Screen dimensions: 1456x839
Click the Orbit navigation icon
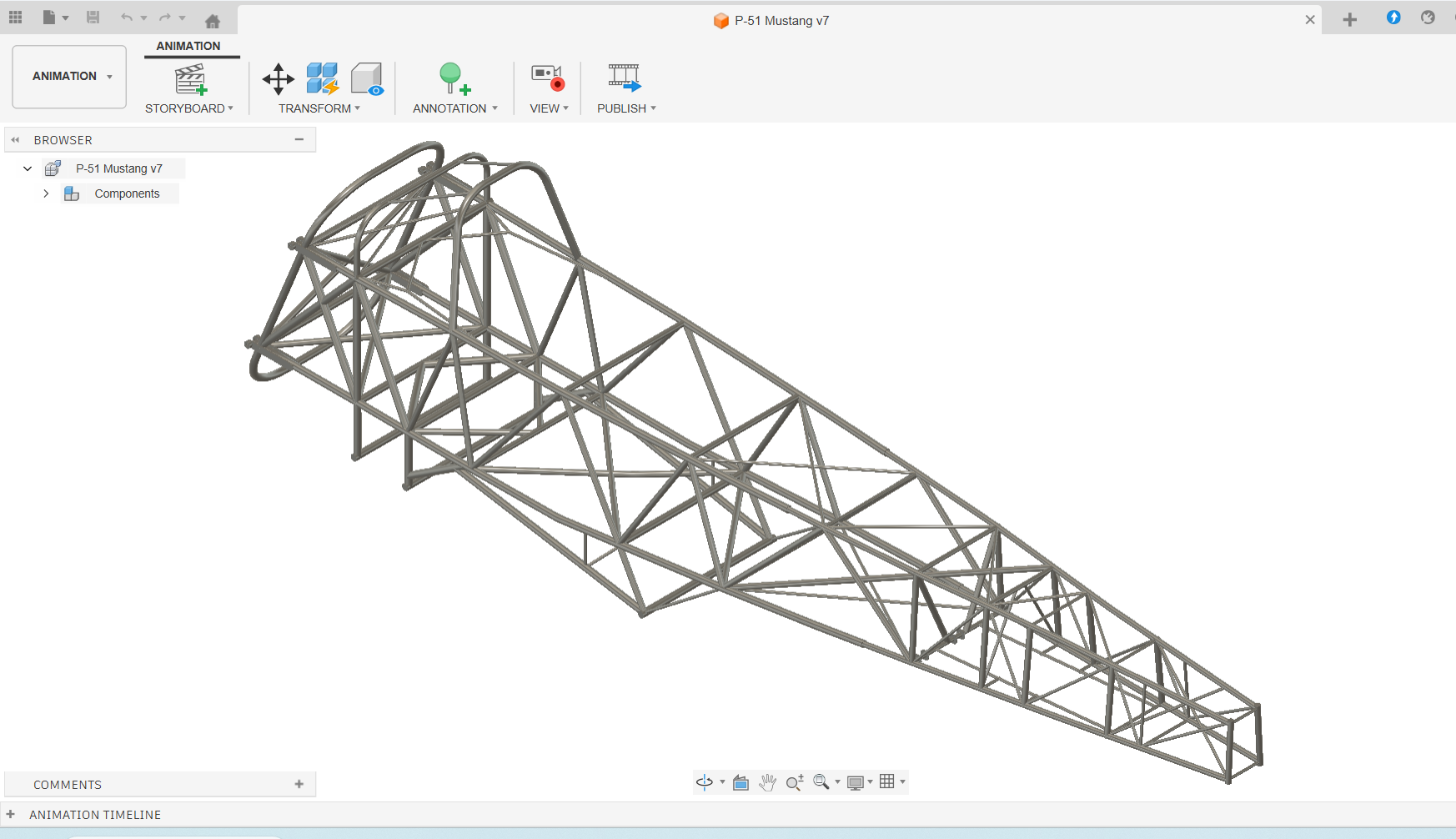point(705,782)
